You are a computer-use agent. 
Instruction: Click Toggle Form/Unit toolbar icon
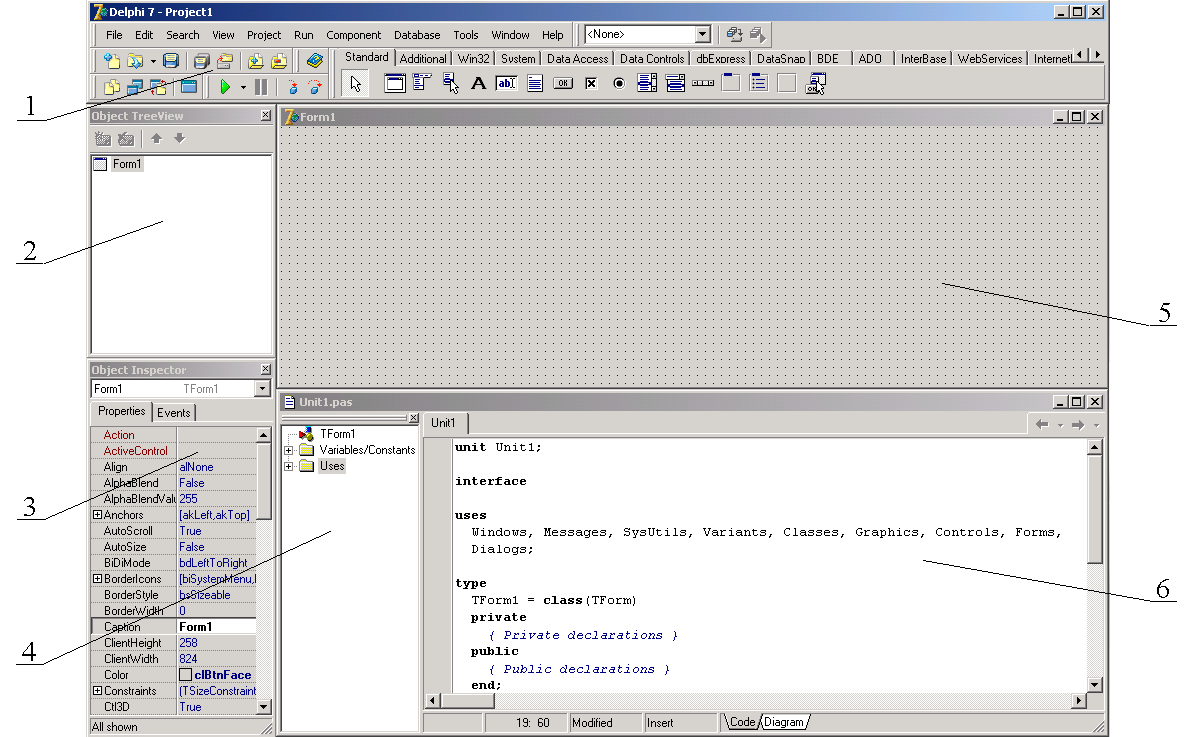158,87
